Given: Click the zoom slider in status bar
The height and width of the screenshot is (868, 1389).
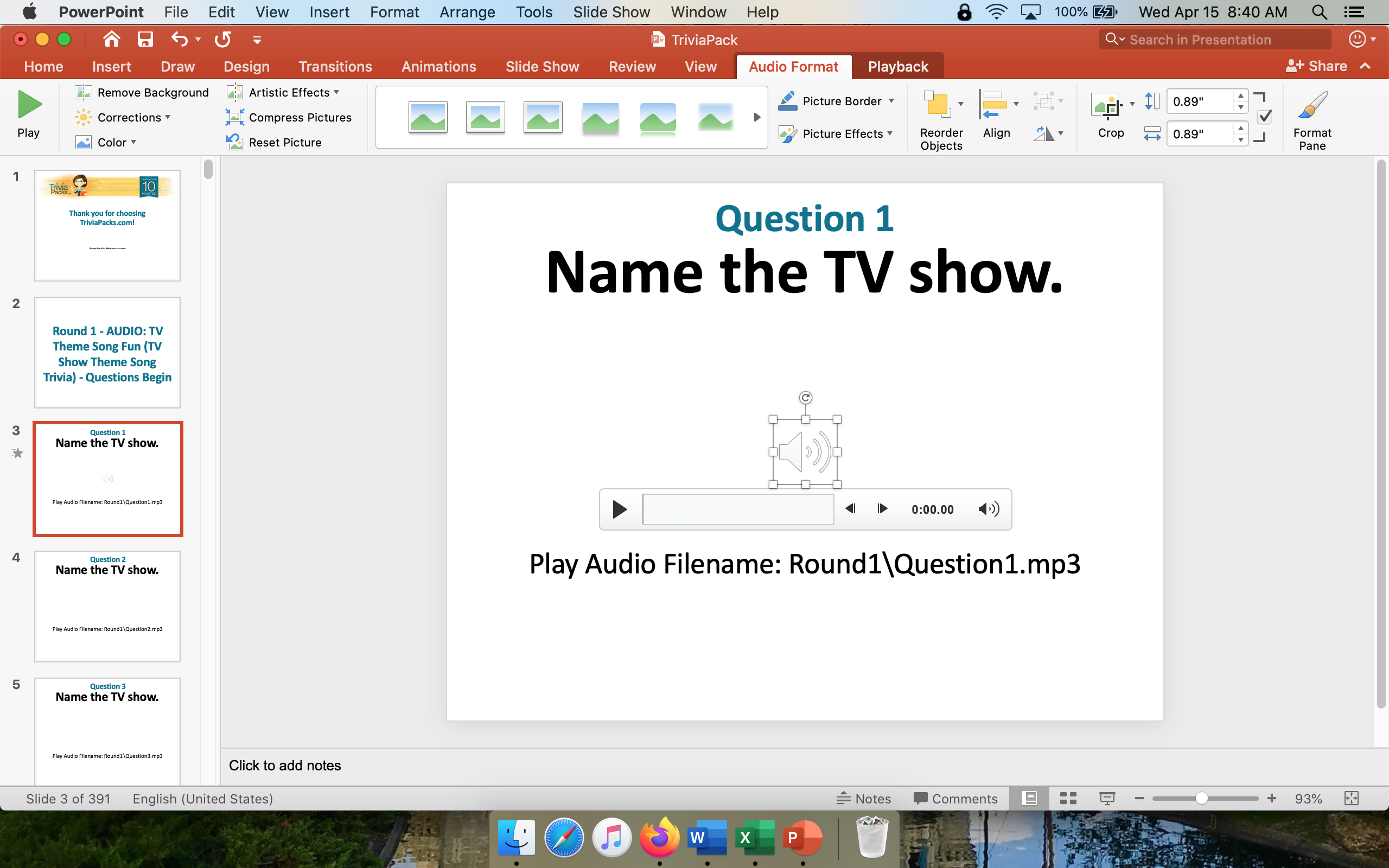Looking at the screenshot, I should (x=1201, y=799).
